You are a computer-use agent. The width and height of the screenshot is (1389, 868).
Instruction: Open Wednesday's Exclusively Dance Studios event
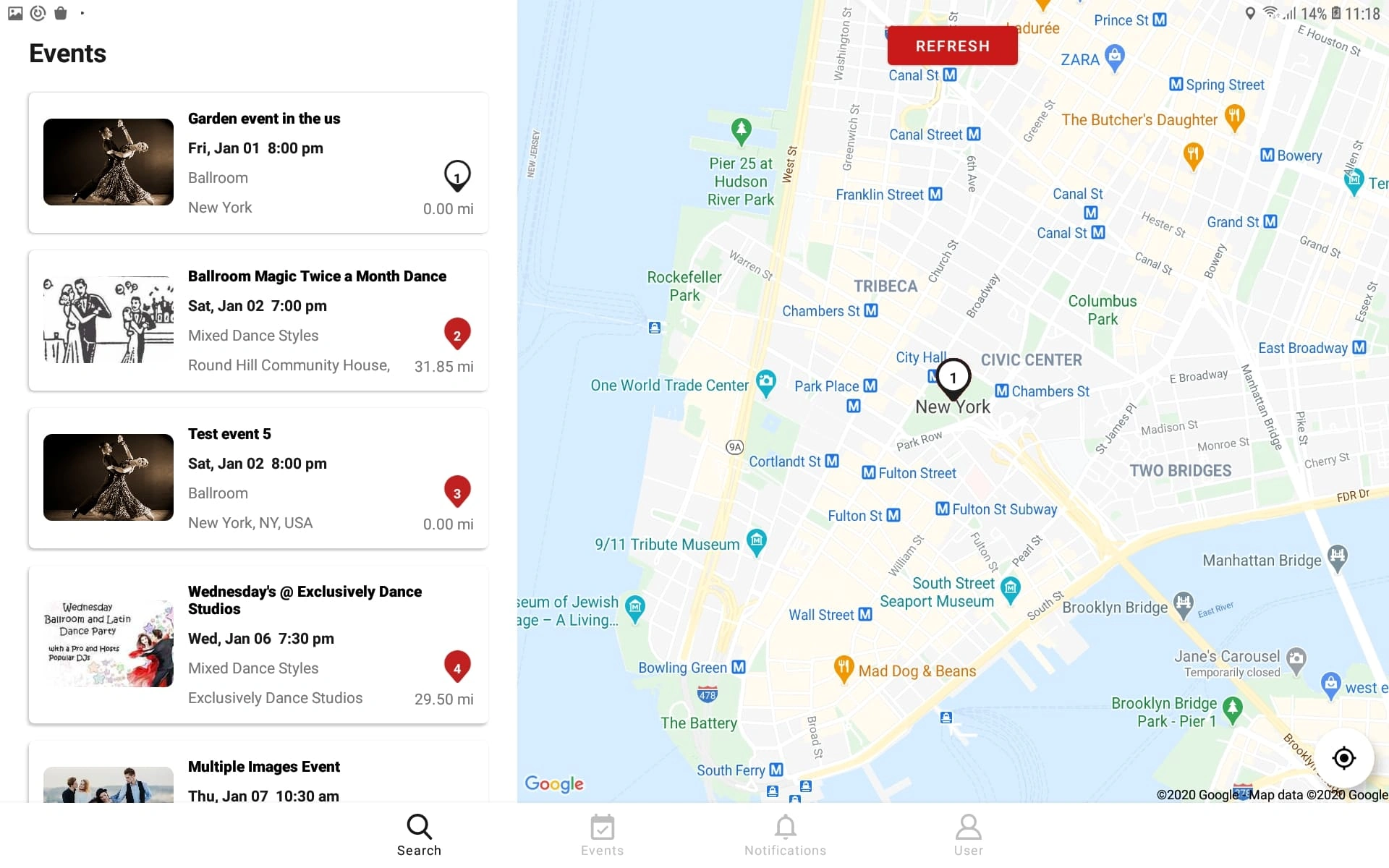tap(258, 645)
